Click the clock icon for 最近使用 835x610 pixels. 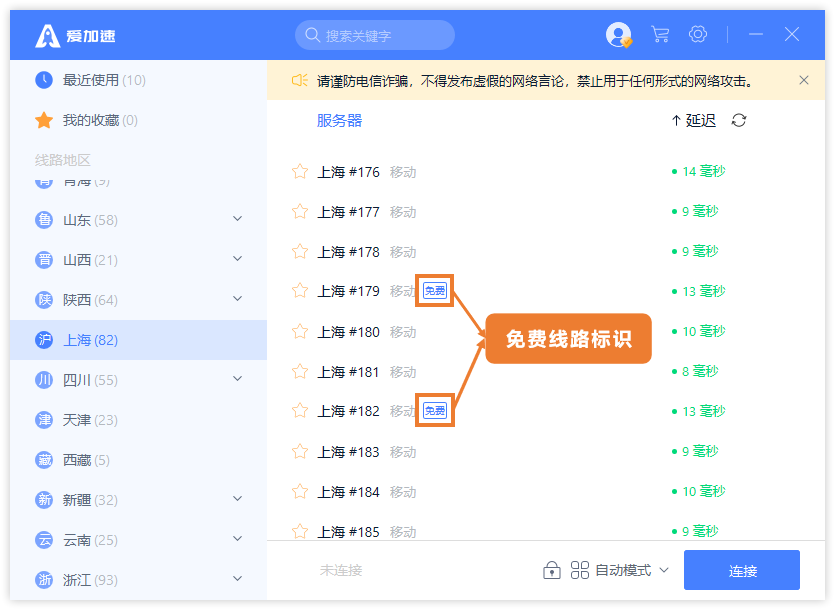[x=44, y=80]
